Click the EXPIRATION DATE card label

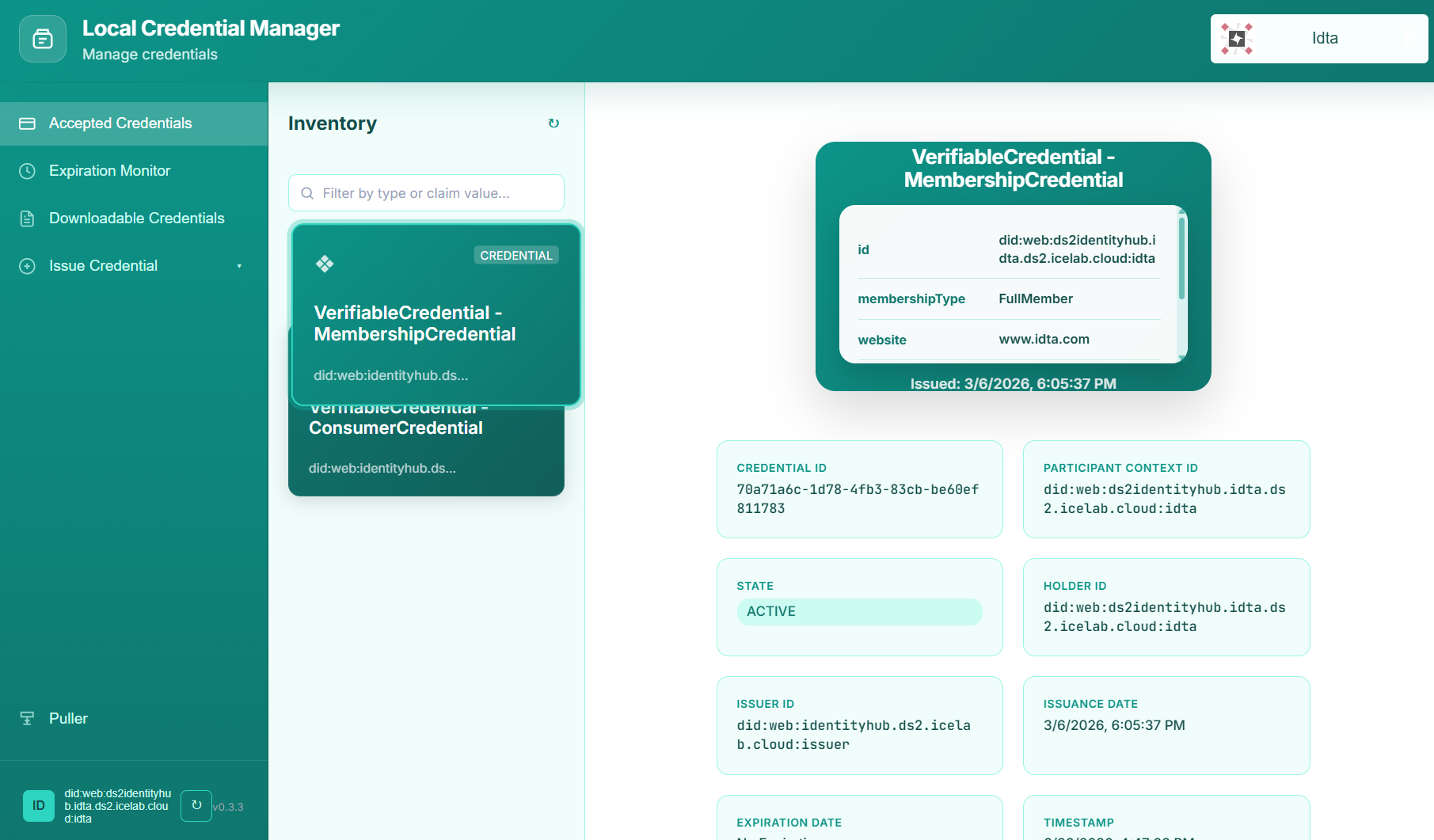coord(789,823)
